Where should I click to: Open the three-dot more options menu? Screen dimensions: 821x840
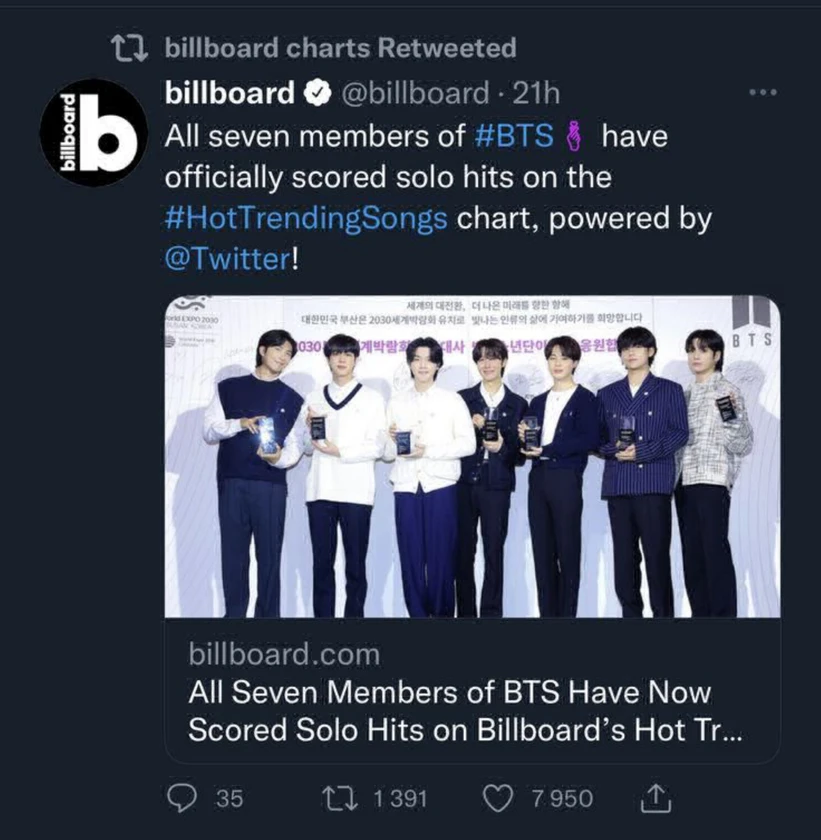click(x=762, y=92)
